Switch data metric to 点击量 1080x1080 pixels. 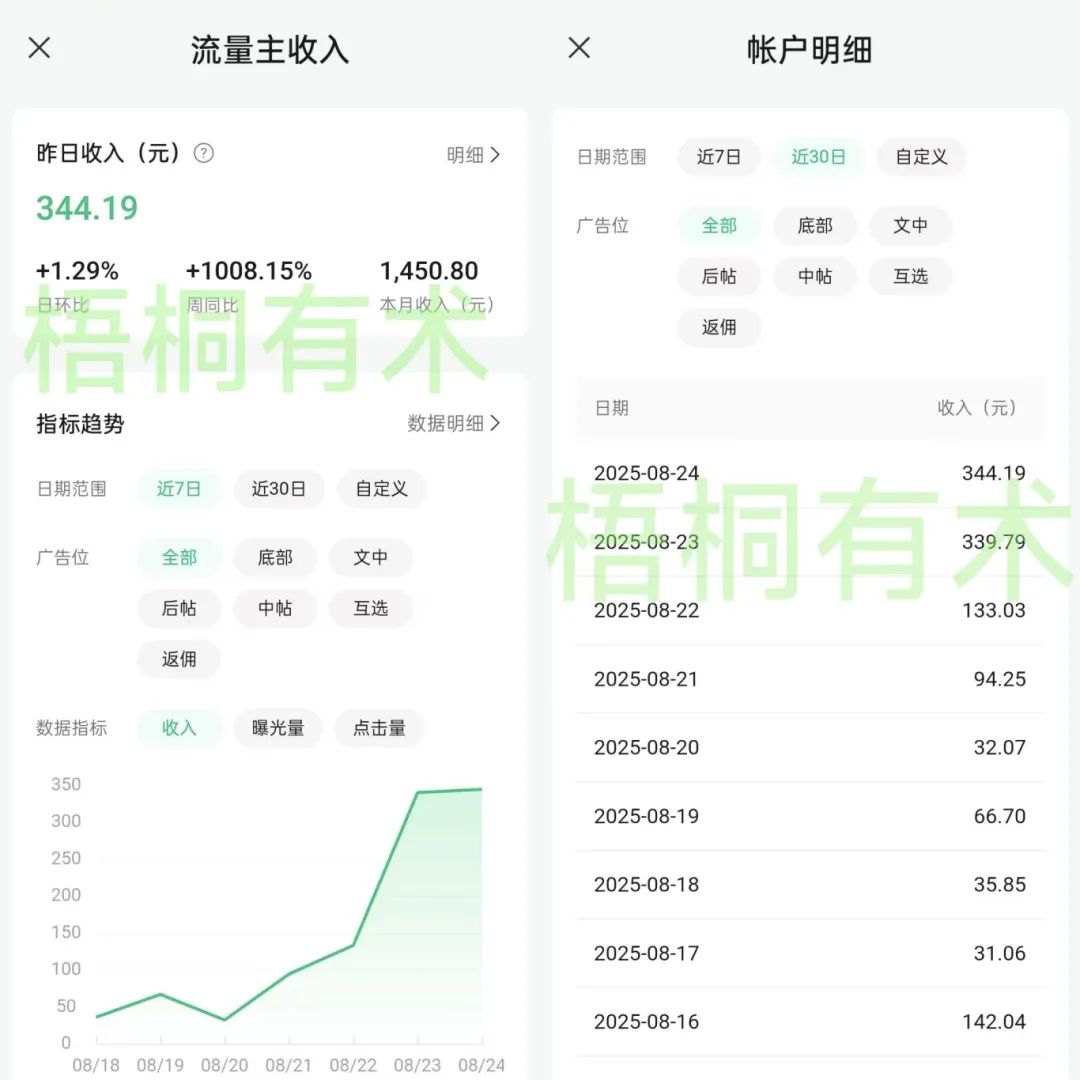(379, 728)
